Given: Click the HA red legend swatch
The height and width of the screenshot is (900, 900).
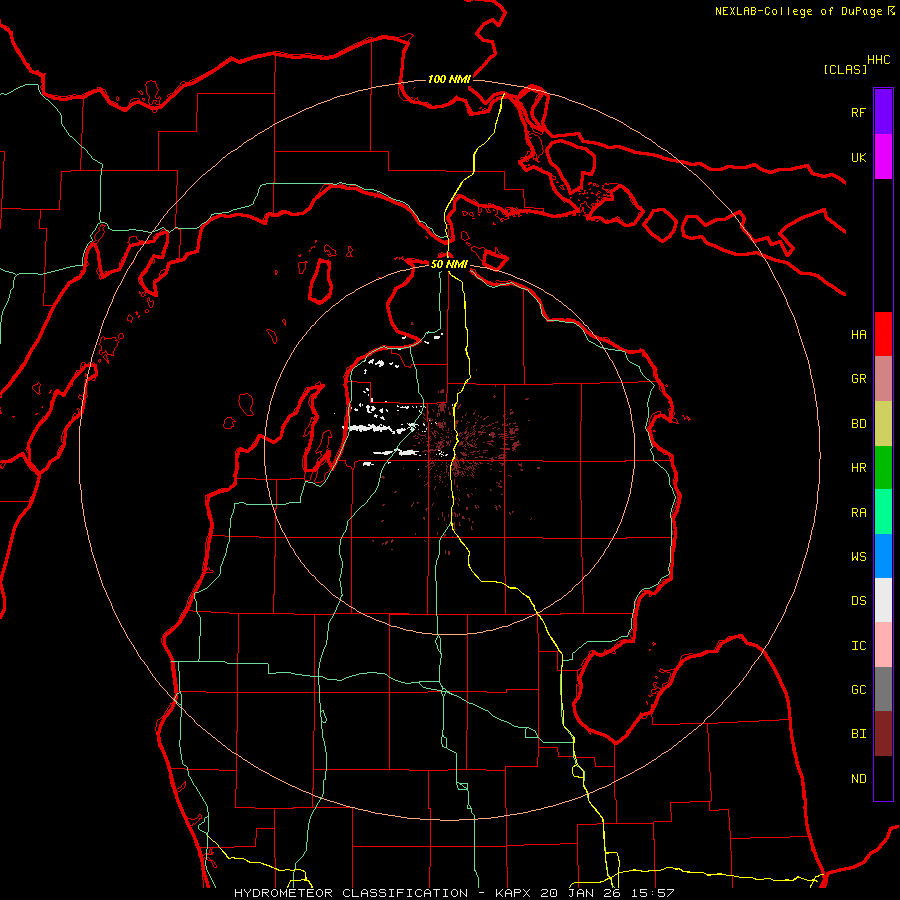Looking at the screenshot, I should 883,334.
